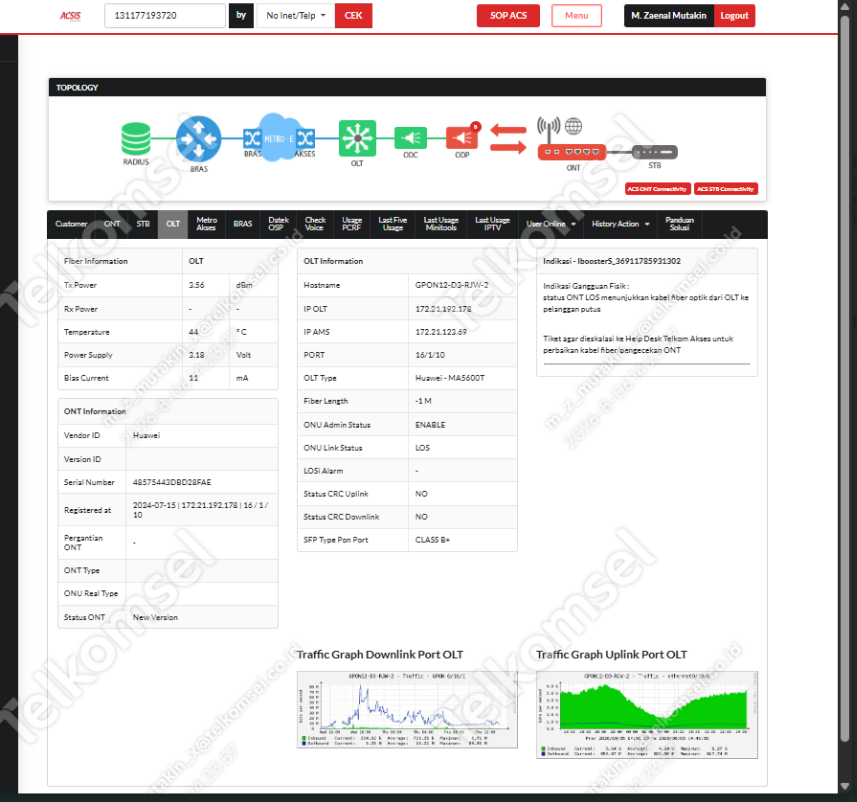857x802 pixels.
Task: Click the STB device icon
Action: point(655,152)
